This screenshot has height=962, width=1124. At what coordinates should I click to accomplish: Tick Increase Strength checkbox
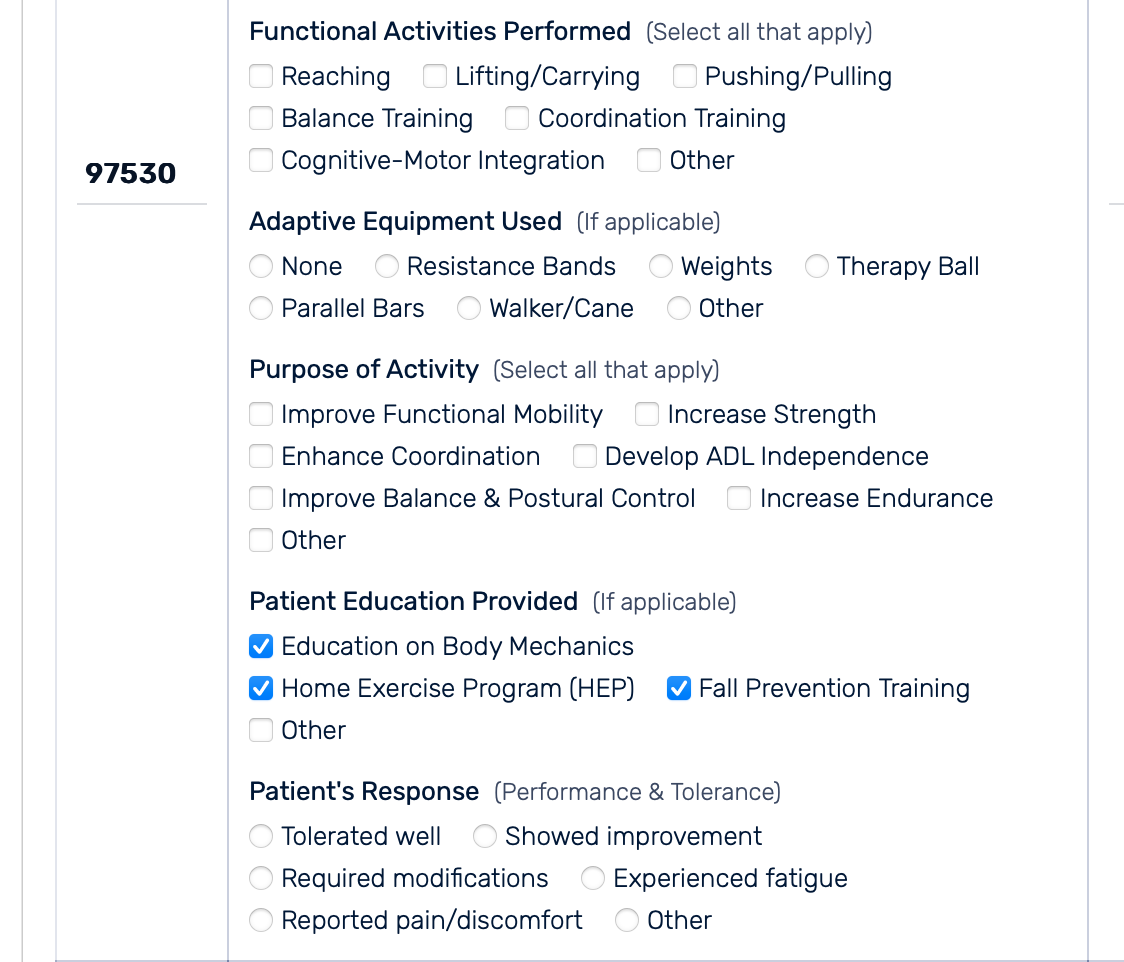click(647, 415)
